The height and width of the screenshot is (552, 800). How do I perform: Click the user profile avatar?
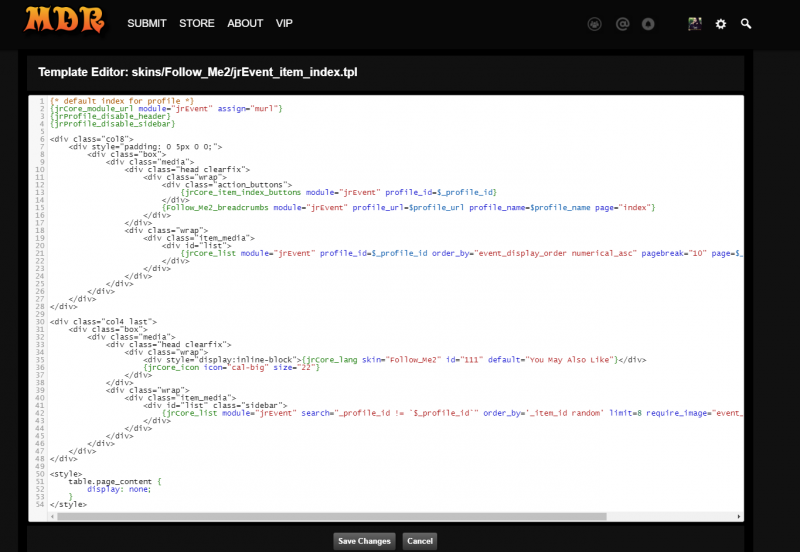click(x=695, y=23)
